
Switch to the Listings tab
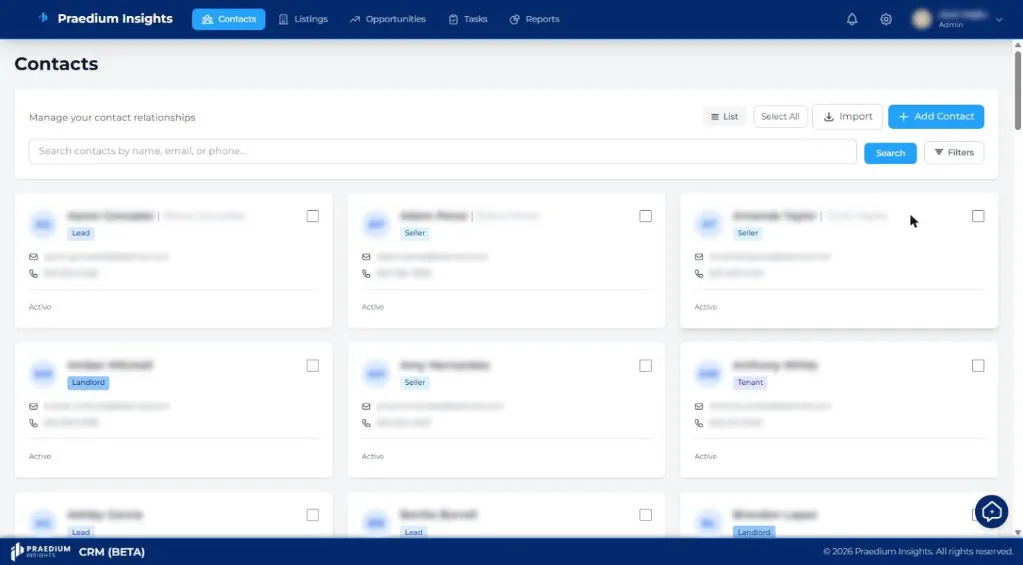[x=303, y=19]
